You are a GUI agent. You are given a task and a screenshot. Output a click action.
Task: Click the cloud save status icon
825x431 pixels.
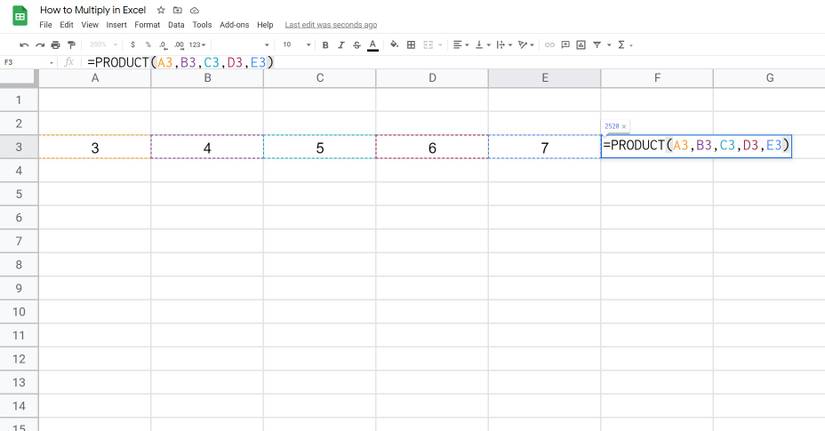pyautogui.click(x=195, y=10)
